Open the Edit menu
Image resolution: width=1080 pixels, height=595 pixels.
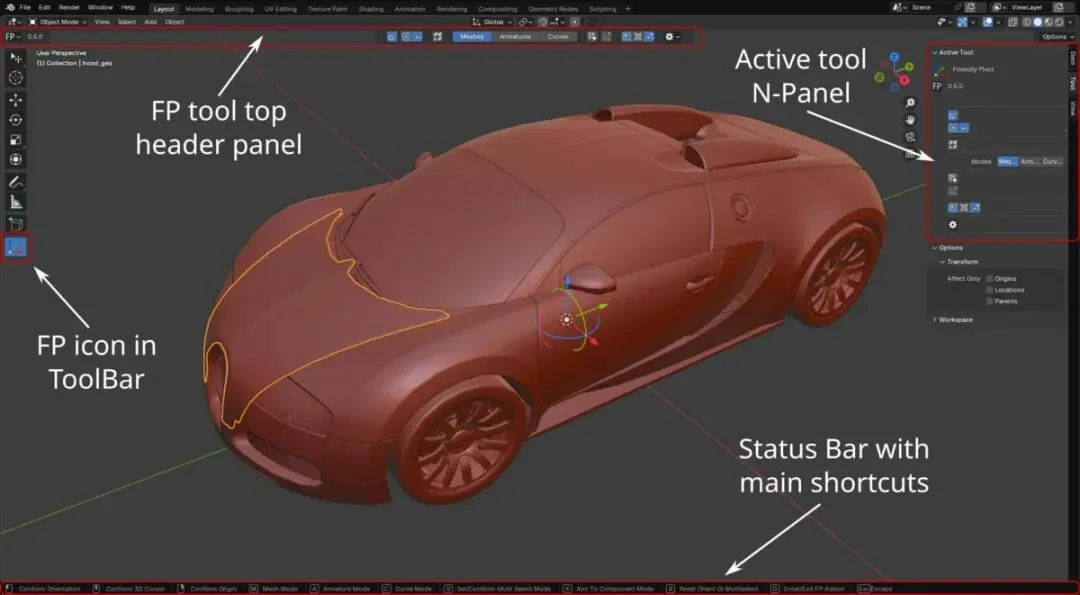44,8
